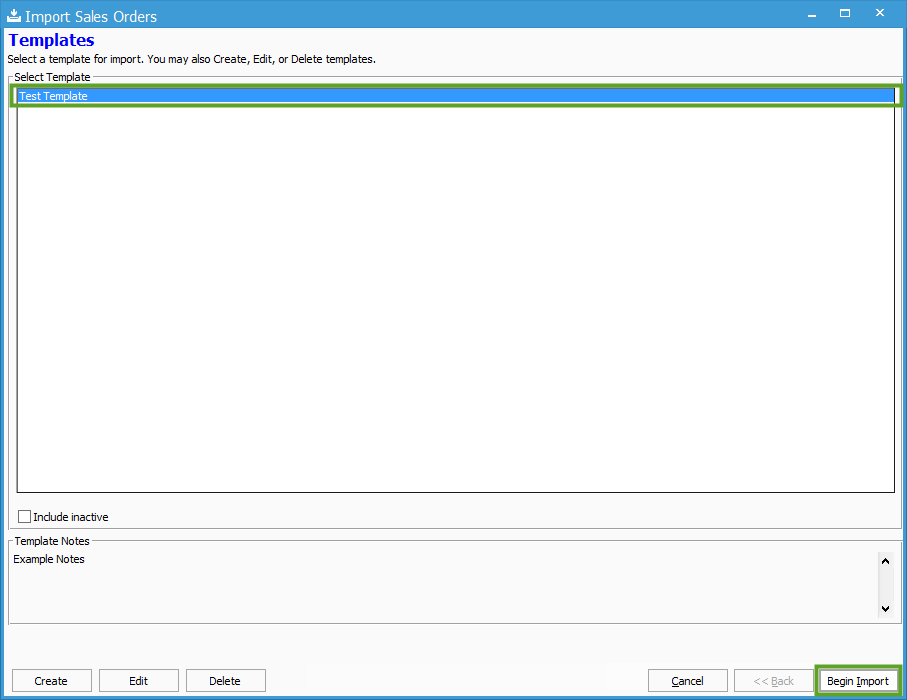Minimize the Import Sales Orders window

coord(812,14)
